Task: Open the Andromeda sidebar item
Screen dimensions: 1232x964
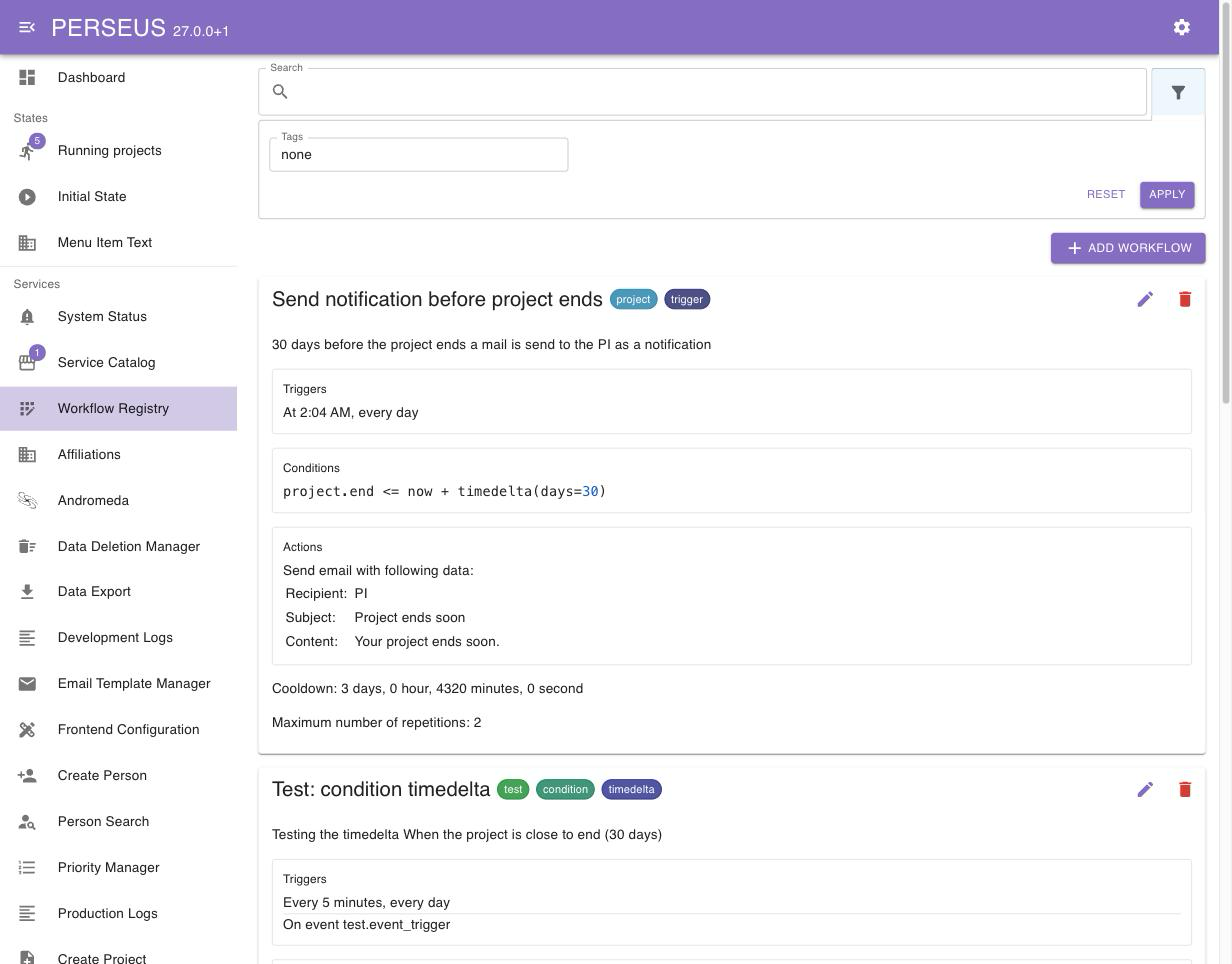Action: [x=118, y=501]
